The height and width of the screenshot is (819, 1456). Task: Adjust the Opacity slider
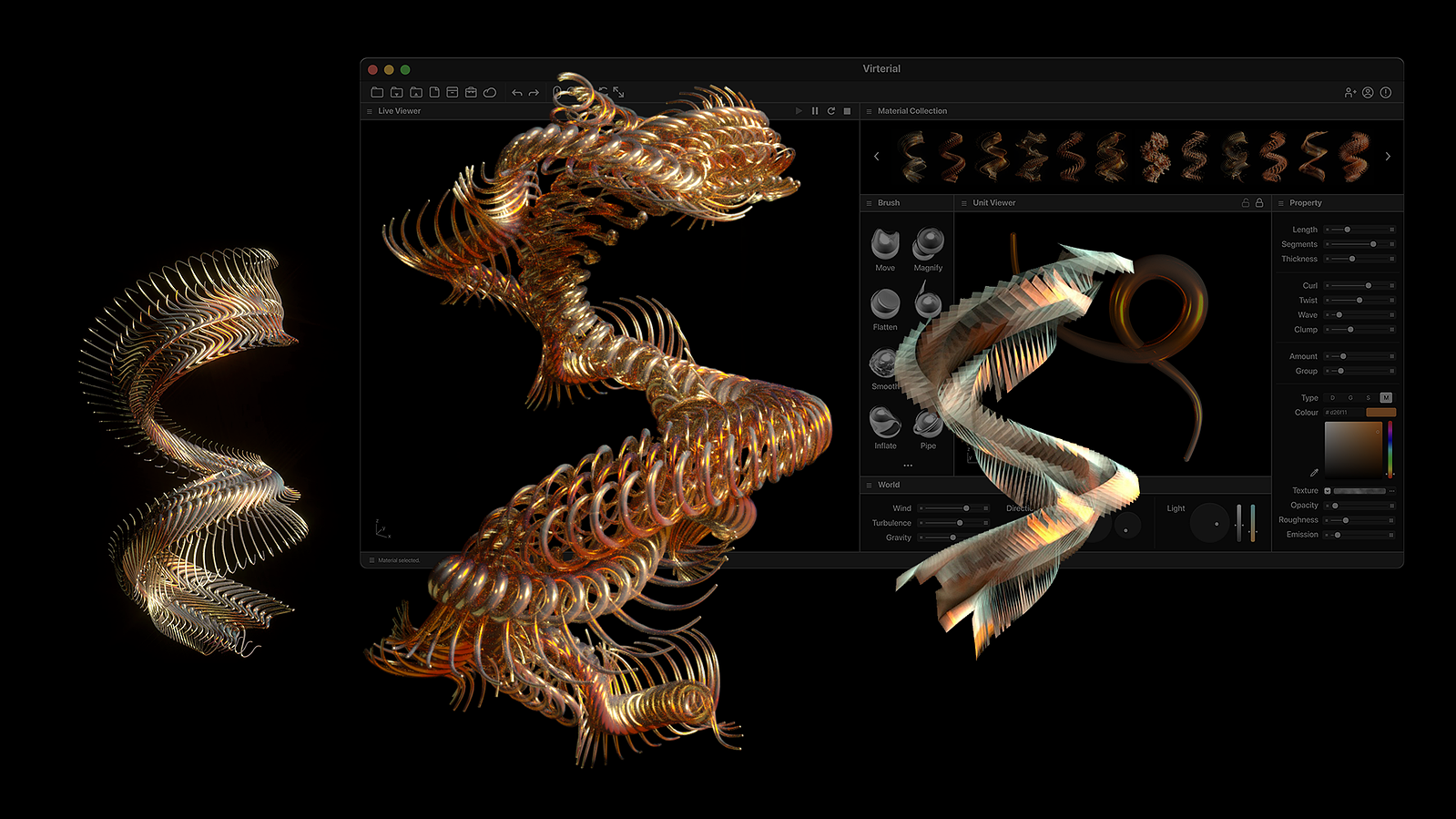(1360, 506)
